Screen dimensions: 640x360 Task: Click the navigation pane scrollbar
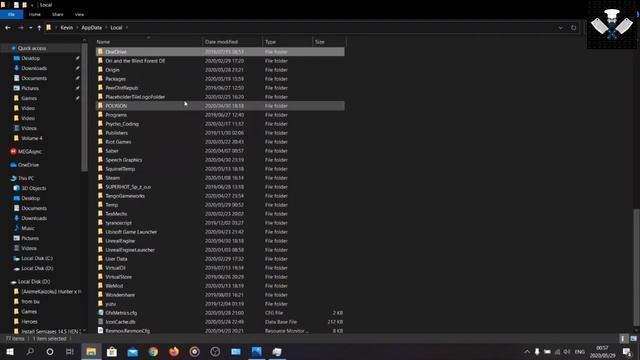coord(84,107)
